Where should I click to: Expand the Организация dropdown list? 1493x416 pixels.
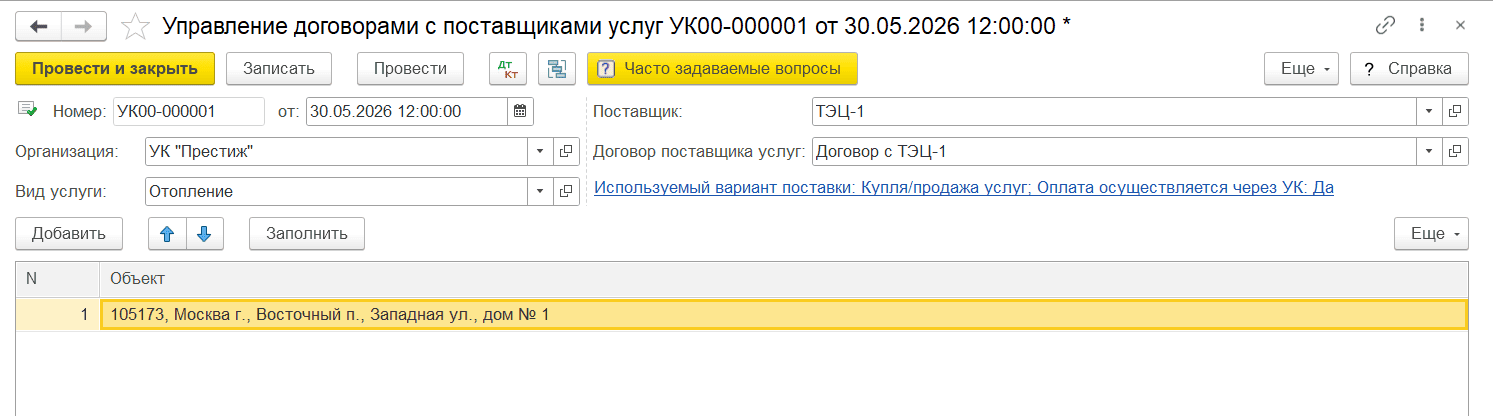[540, 151]
